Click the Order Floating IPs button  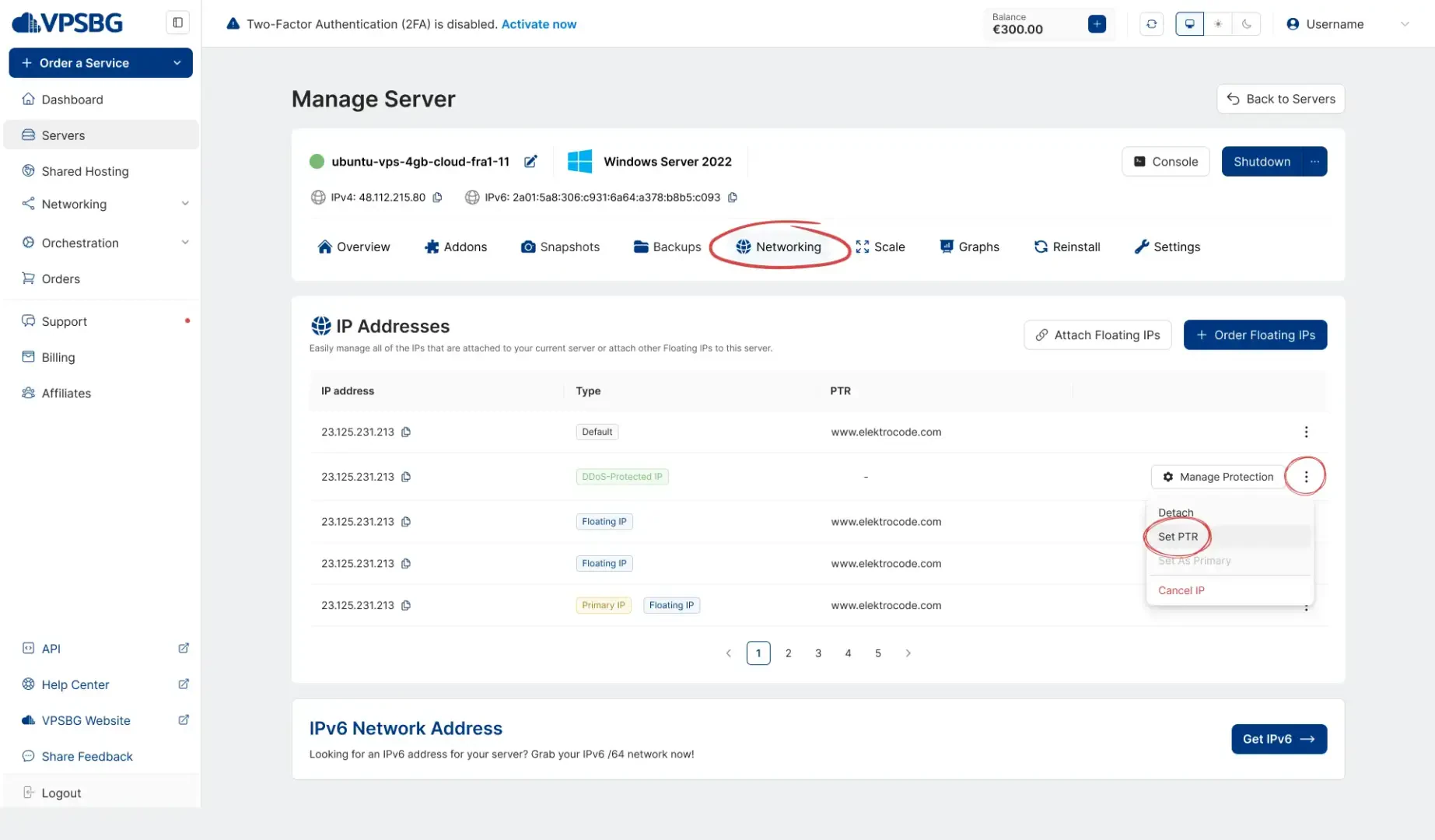point(1255,335)
